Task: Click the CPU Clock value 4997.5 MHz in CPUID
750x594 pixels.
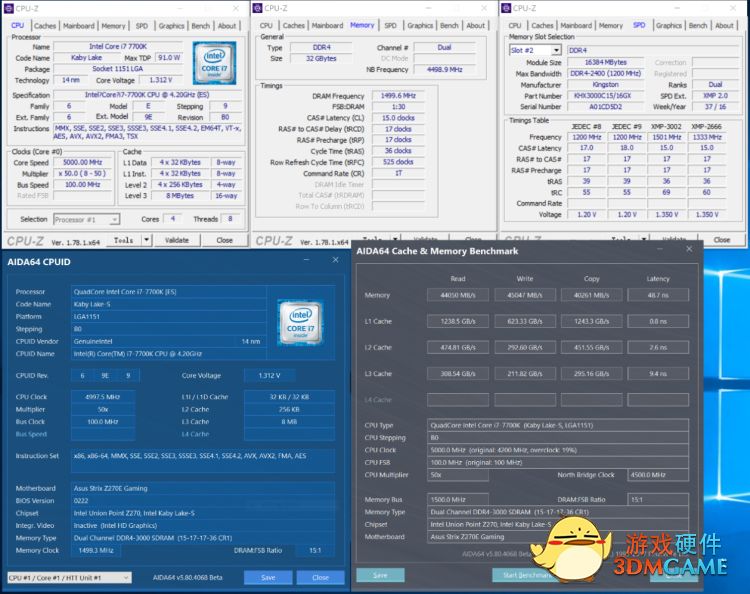Action: pyautogui.click(x=103, y=397)
